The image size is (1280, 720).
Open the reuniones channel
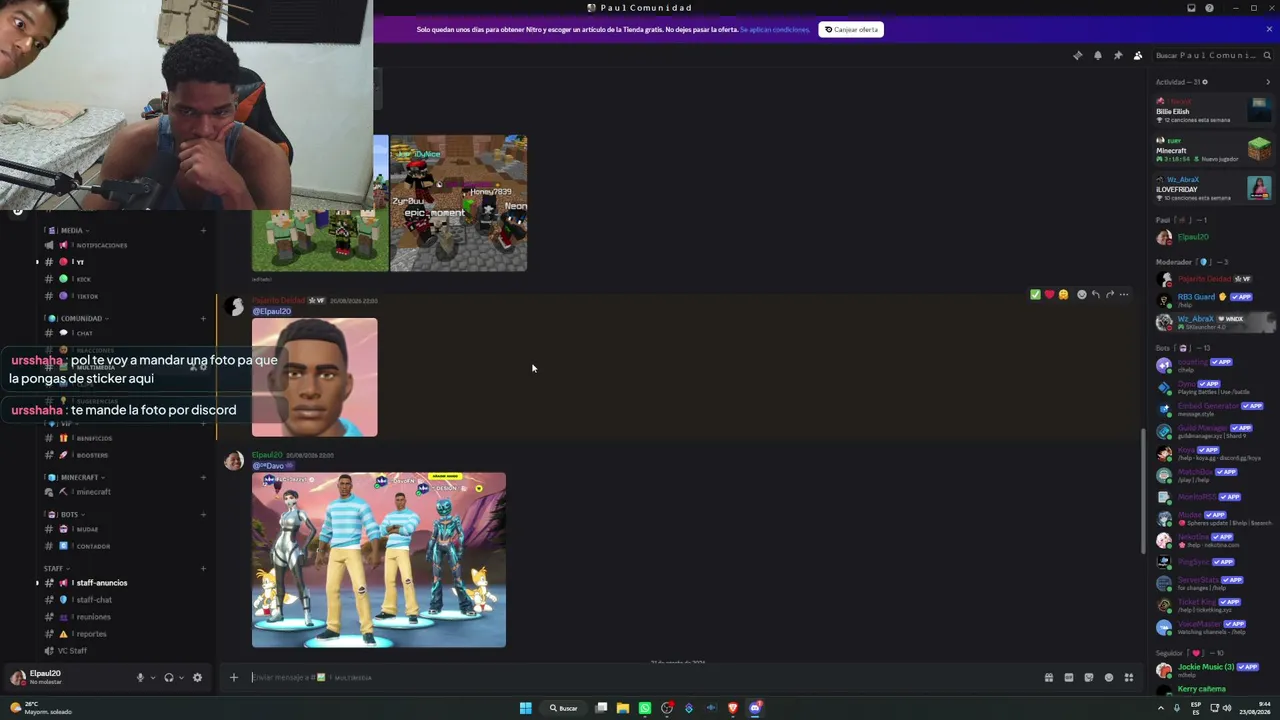125,617
